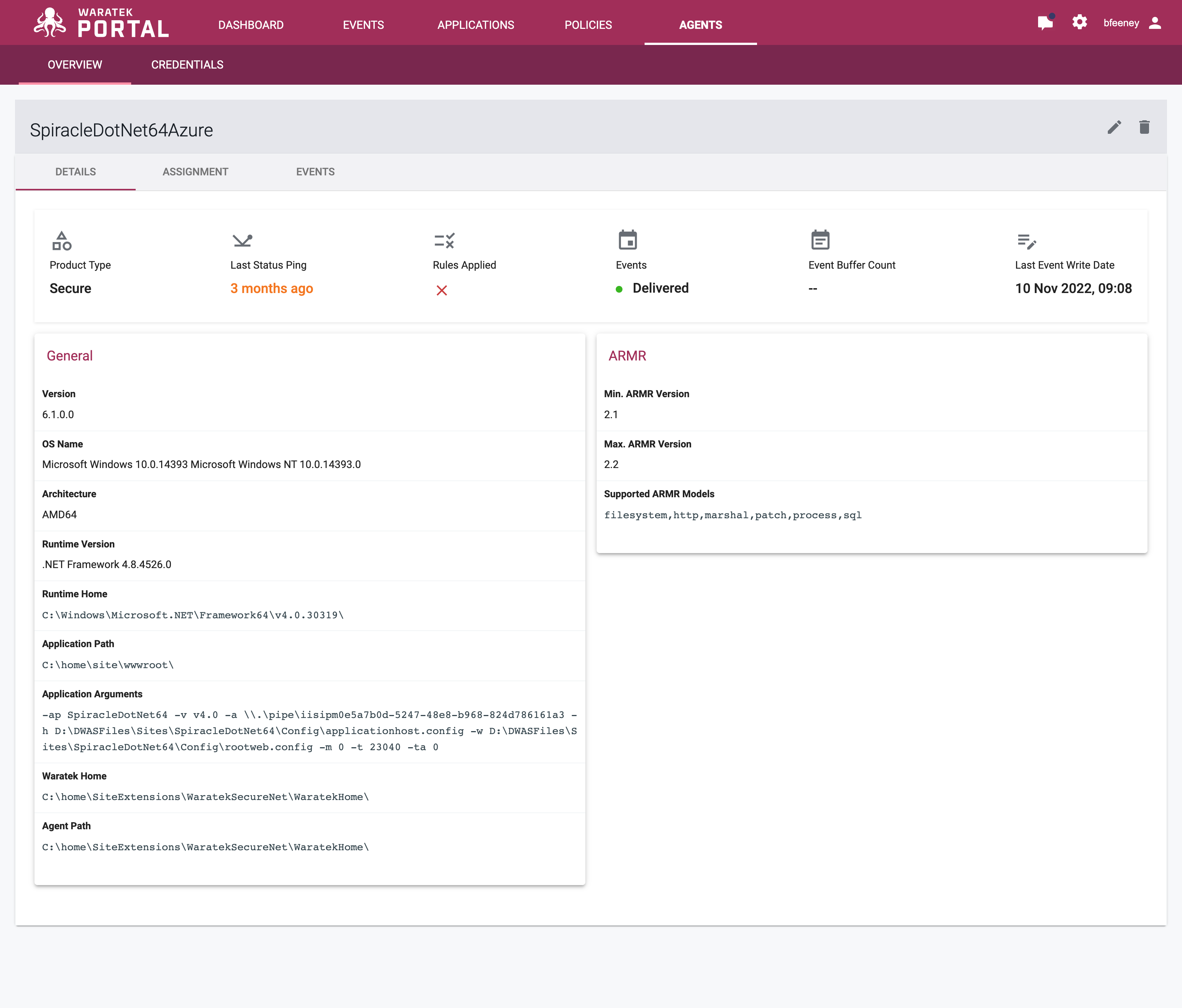Image resolution: width=1182 pixels, height=1008 pixels.
Task: Click the '3 months ago' ping value
Action: tap(272, 289)
